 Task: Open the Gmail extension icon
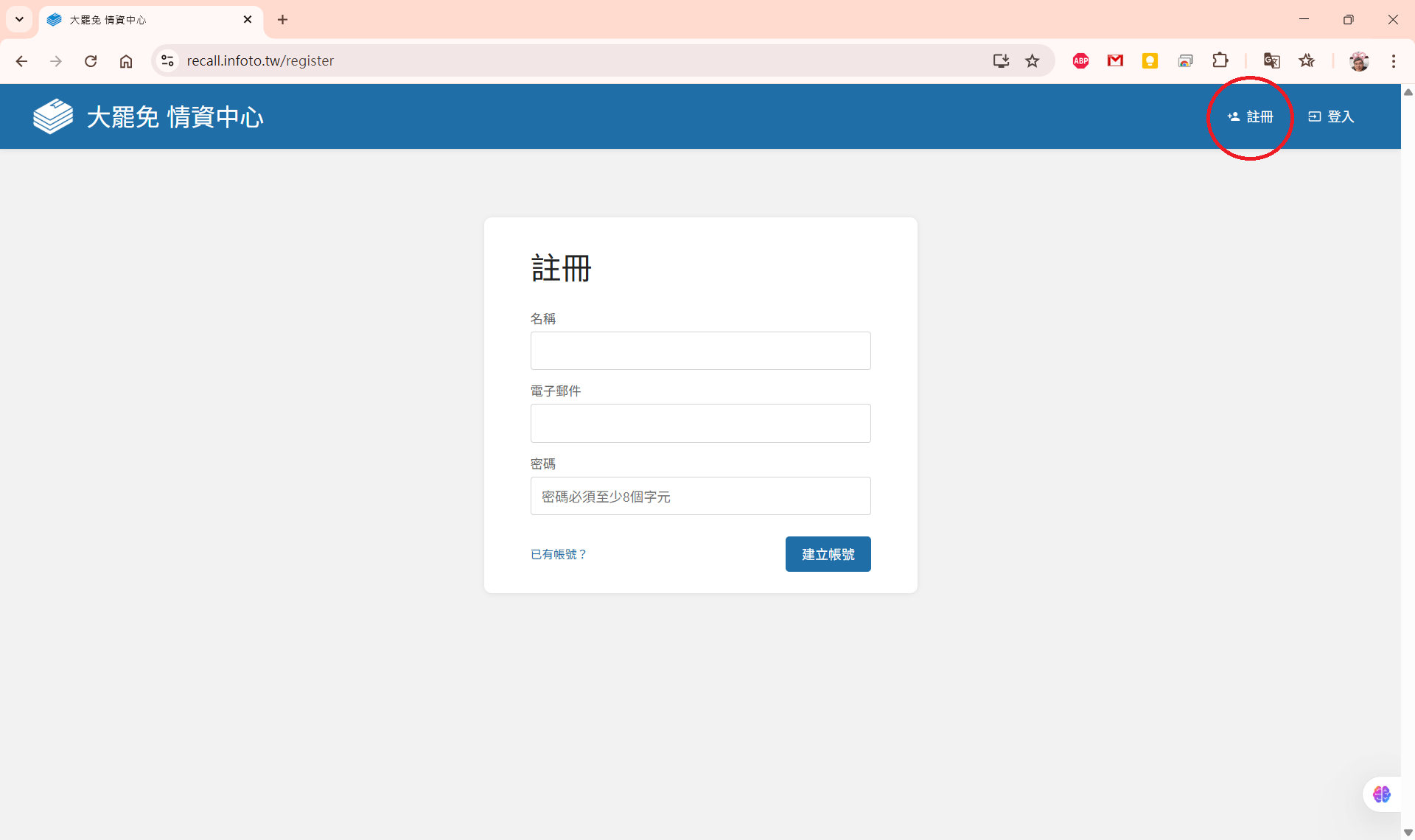pyautogui.click(x=1115, y=61)
